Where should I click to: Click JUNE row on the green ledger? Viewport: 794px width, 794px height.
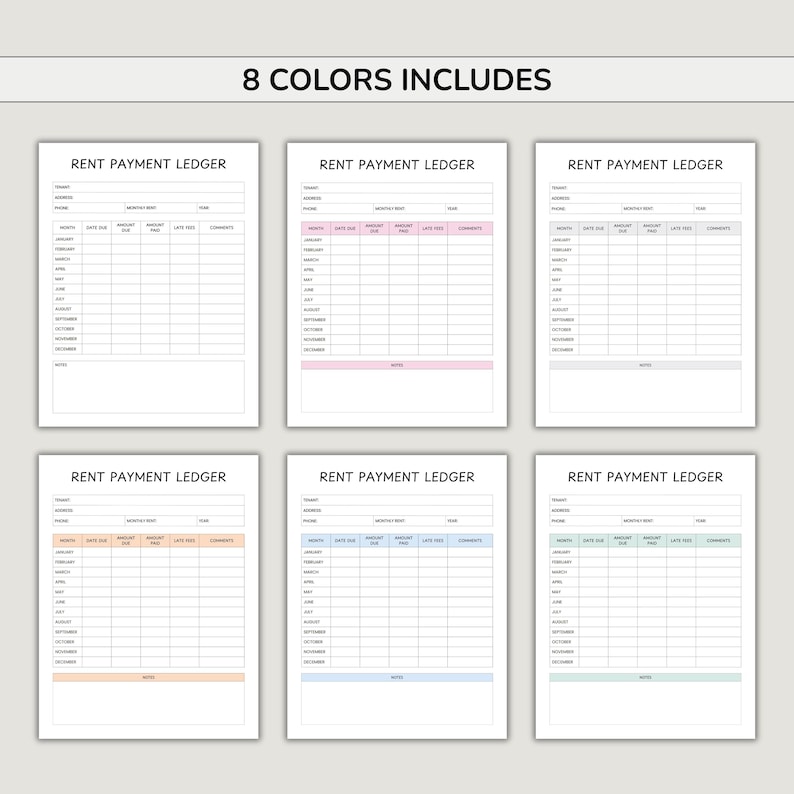(x=645, y=602)
